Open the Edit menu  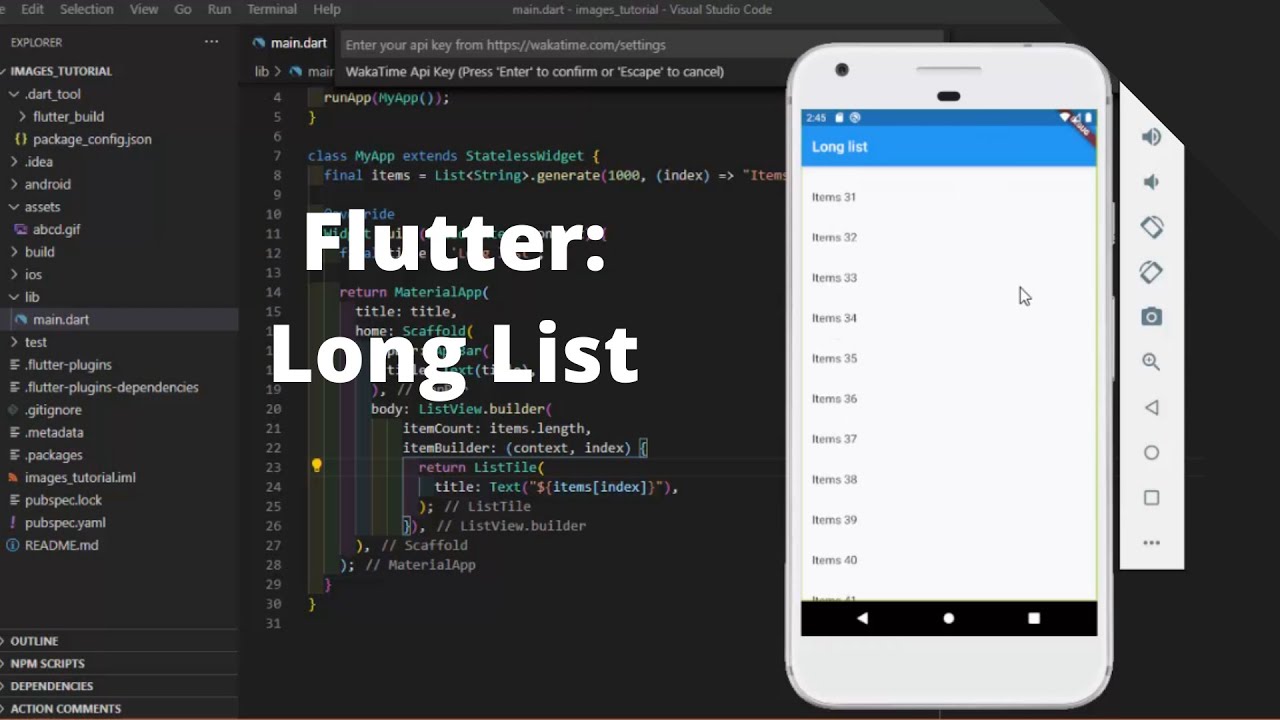point(32,9)
